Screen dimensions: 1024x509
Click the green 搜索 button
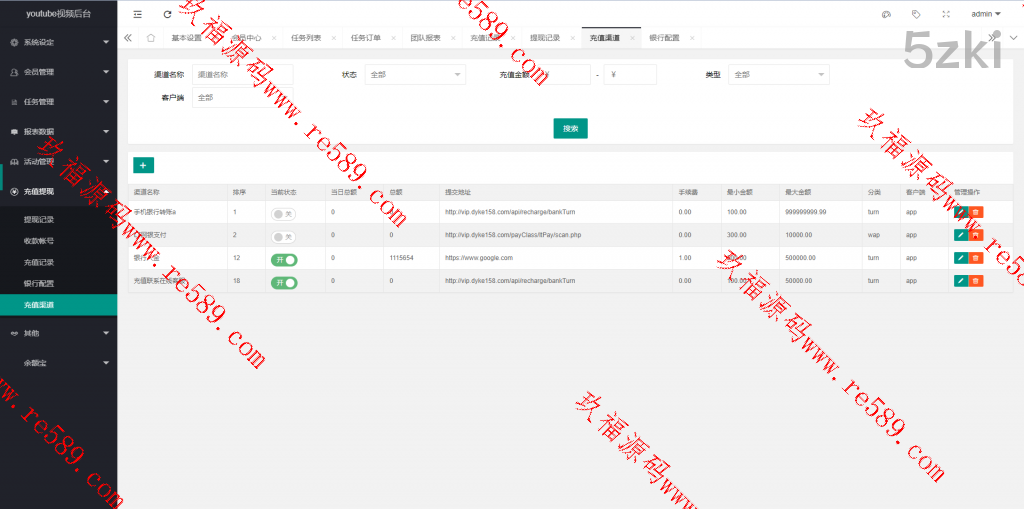click(x=570, y=128)
